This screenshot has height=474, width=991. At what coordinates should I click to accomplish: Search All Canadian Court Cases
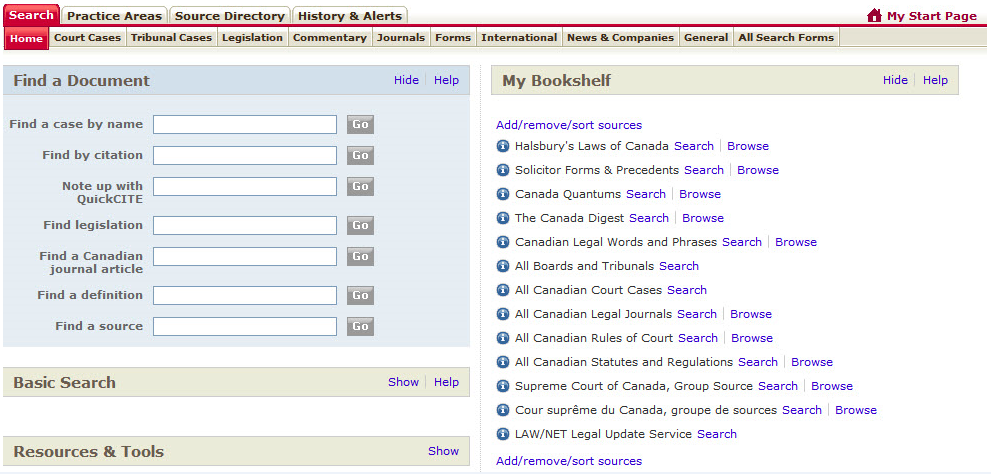pos(687,290)
